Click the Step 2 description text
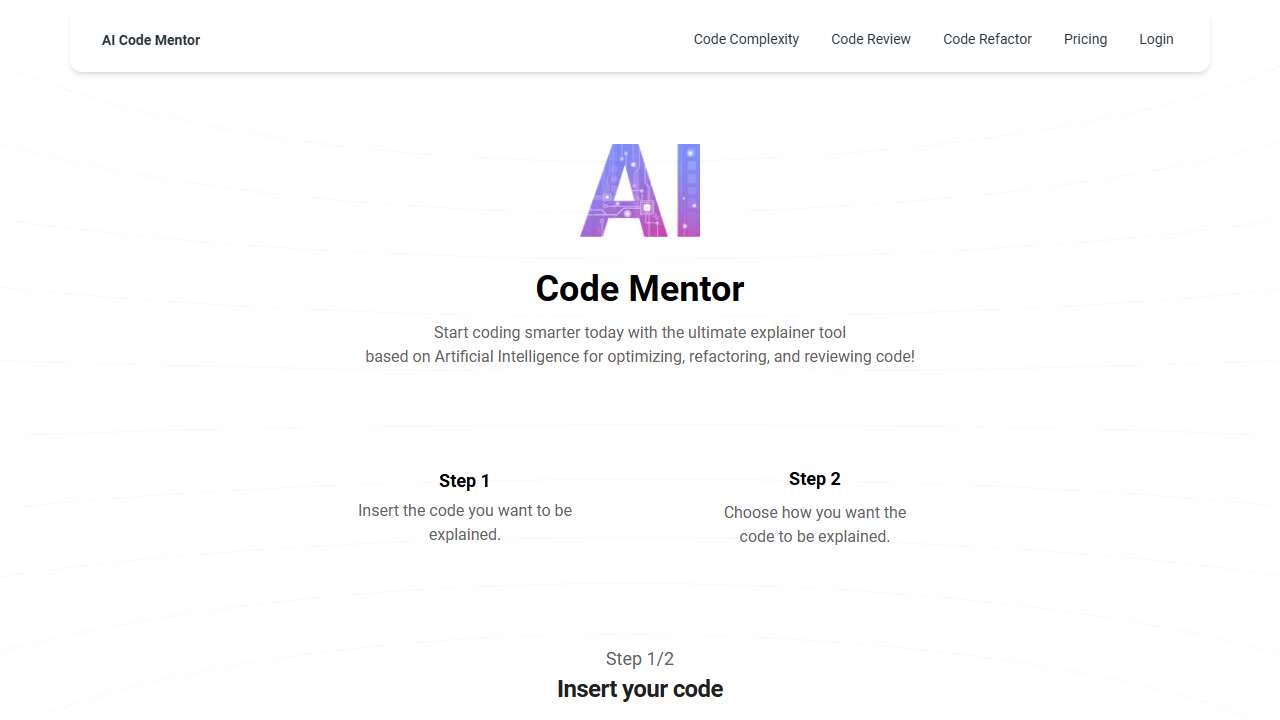 tap(815, 524)
